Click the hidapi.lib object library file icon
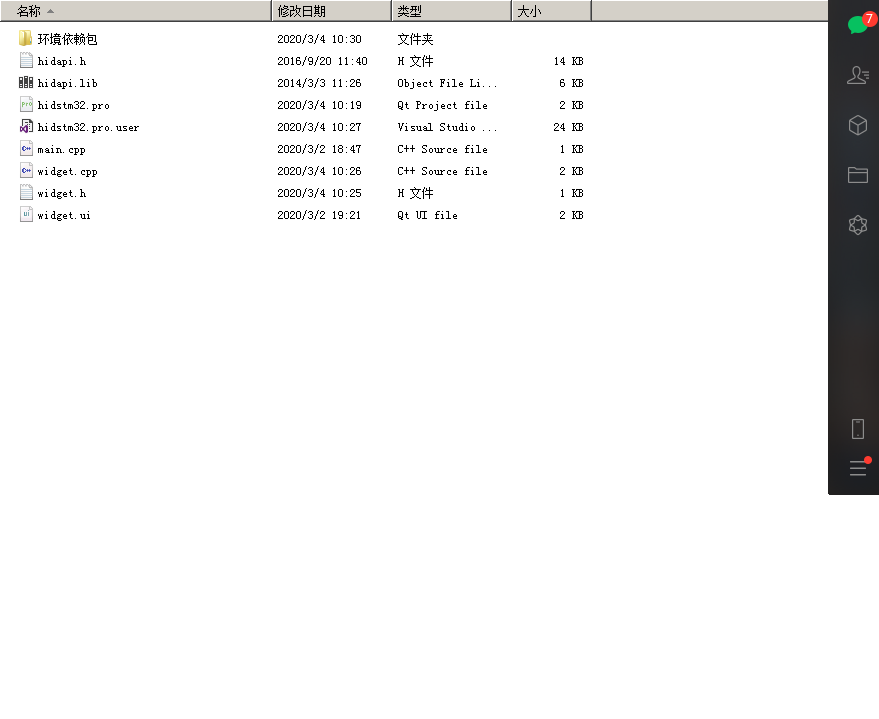Image resolution: width=879 pixels, height=719 pixels. [x=26, y=83]
